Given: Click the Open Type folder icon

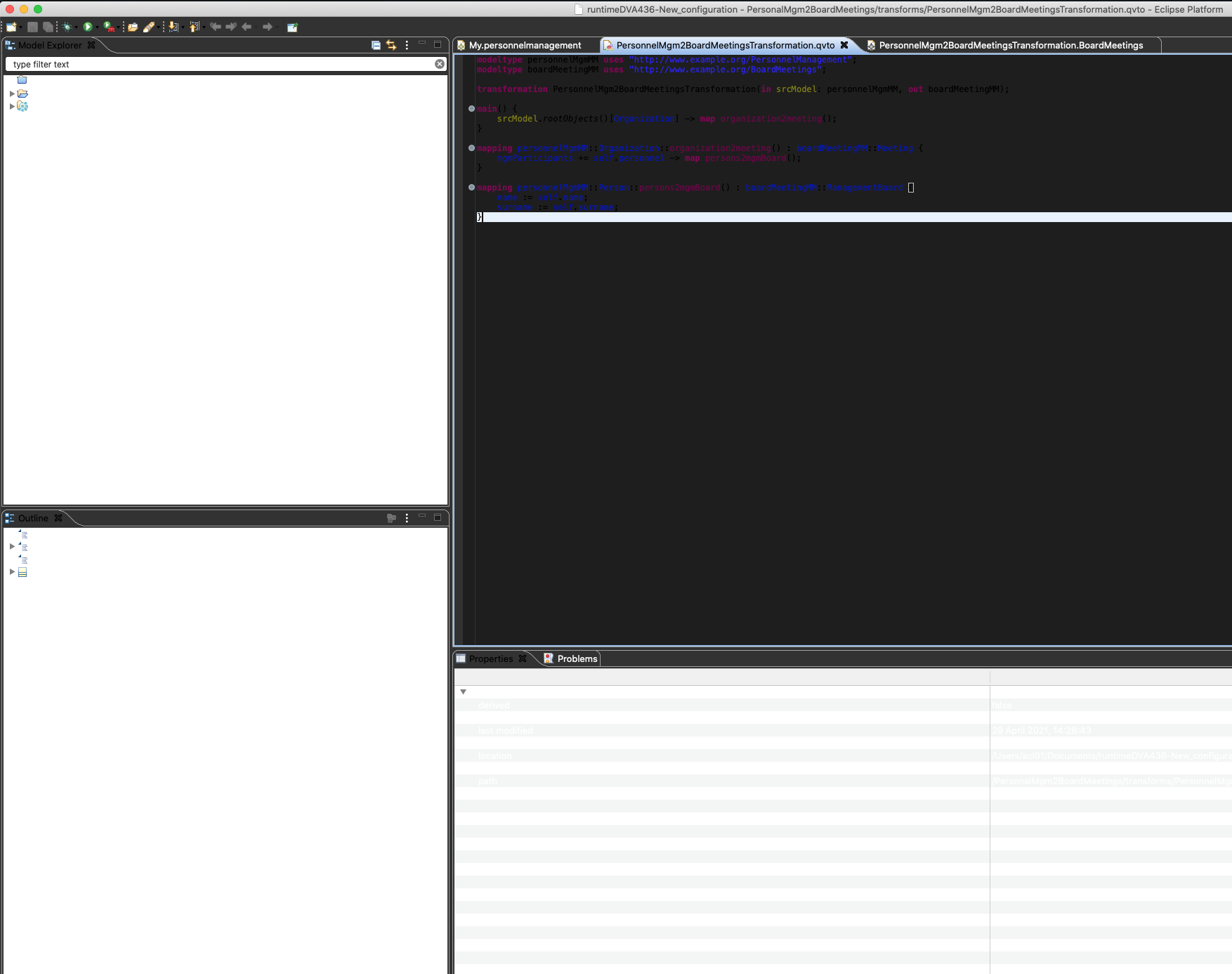Looking at the screenshot, I should (x=133, y=27).
